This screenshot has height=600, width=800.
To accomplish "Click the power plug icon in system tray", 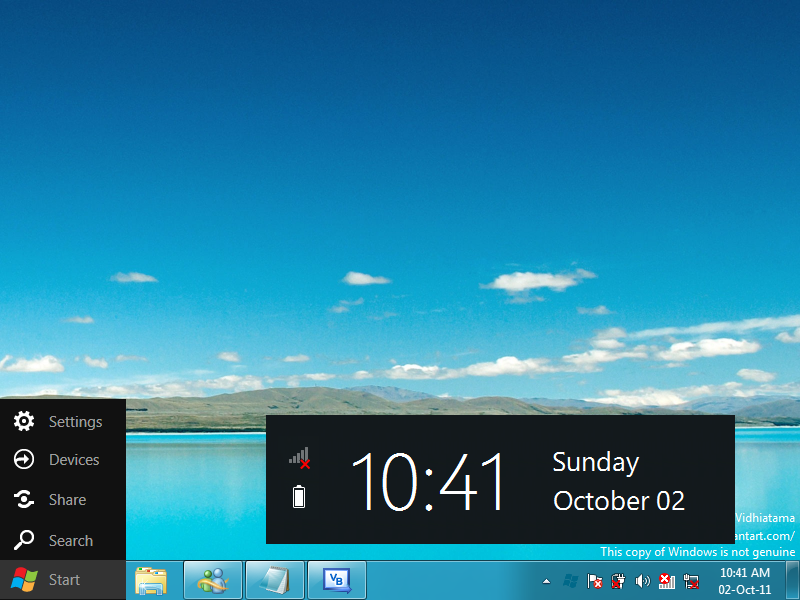I will click(618, 581).
